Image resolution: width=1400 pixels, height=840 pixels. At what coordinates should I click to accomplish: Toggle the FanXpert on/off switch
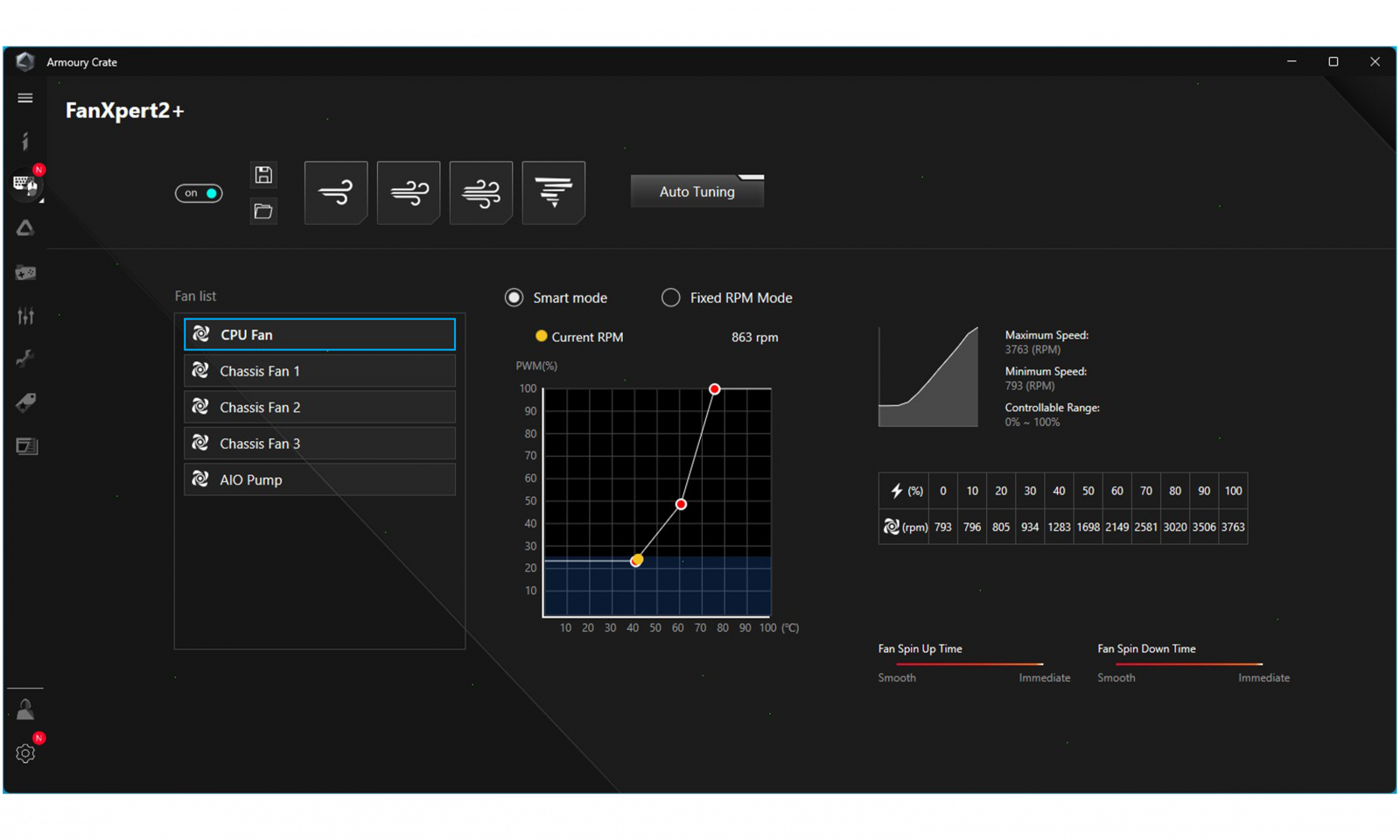click(x=199, y=193)
